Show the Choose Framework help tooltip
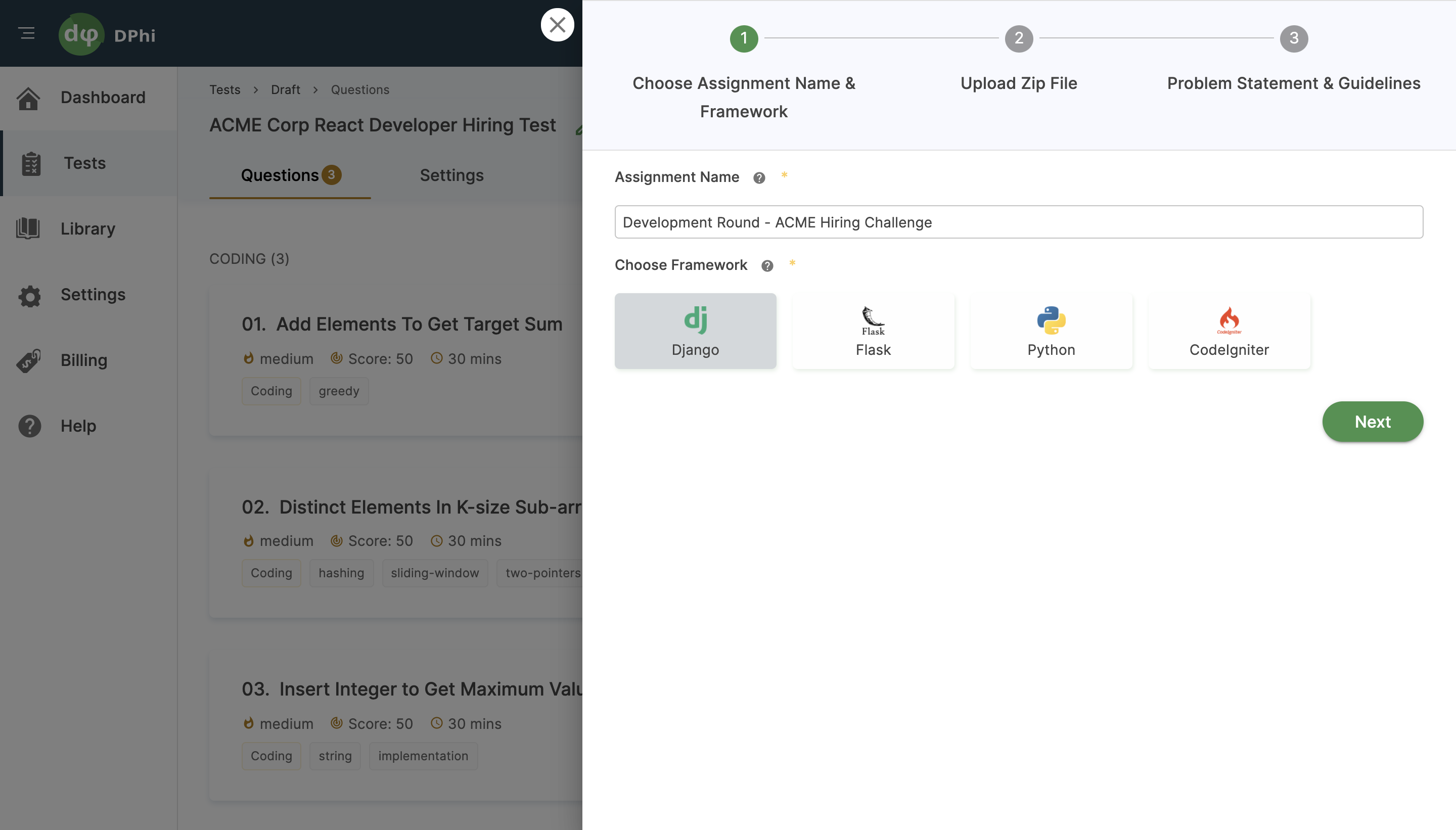The width and height of the screenshot is (1456, 830). click(x=767, y=266)
